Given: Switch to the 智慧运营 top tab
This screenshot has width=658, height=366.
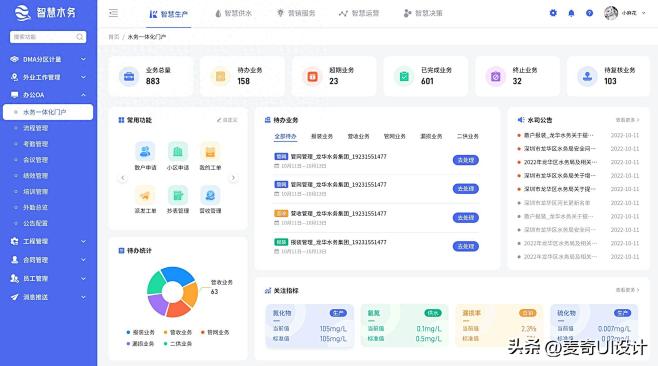Looking at the screenshot, I should pyautogui.click(x=359, y=13).
